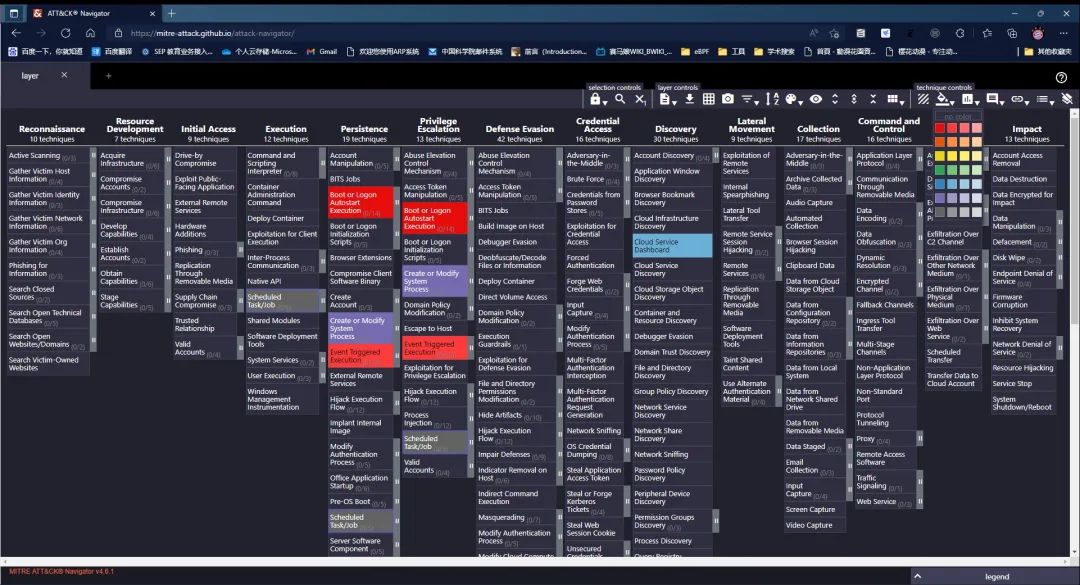The width and height of the screenshot is (1080, 585).
Task: Go to browser home page
Action: point(90,33)
